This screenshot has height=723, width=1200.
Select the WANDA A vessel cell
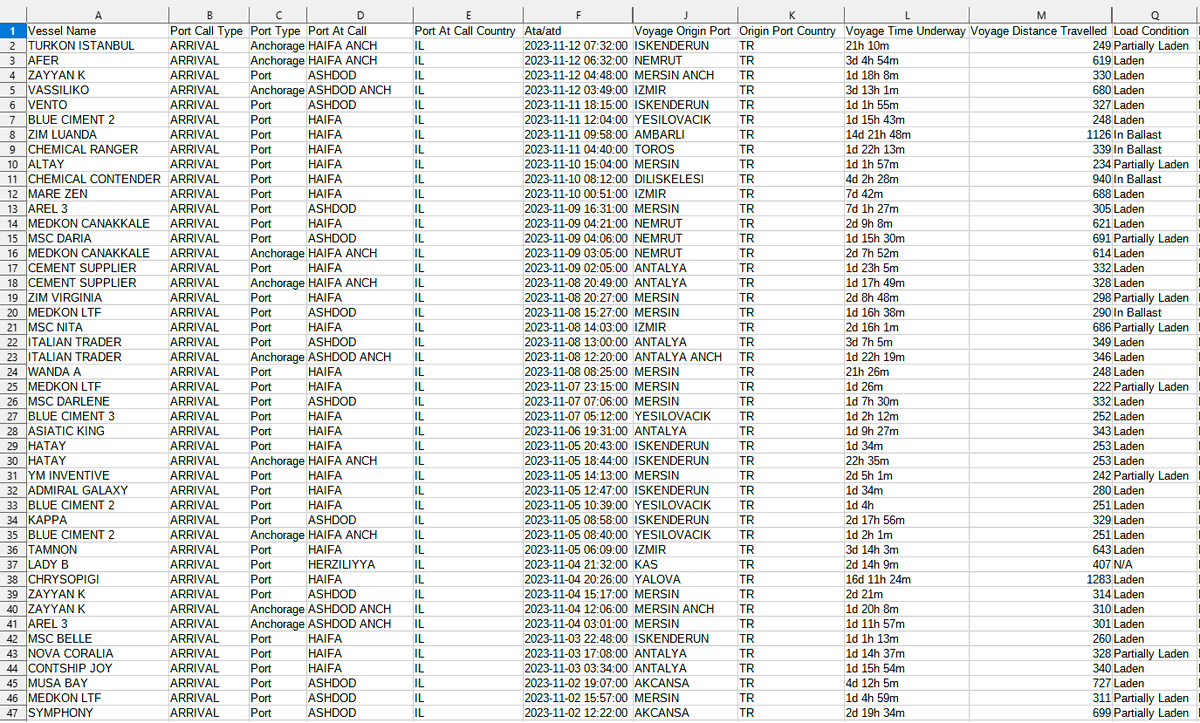(97, 372)
